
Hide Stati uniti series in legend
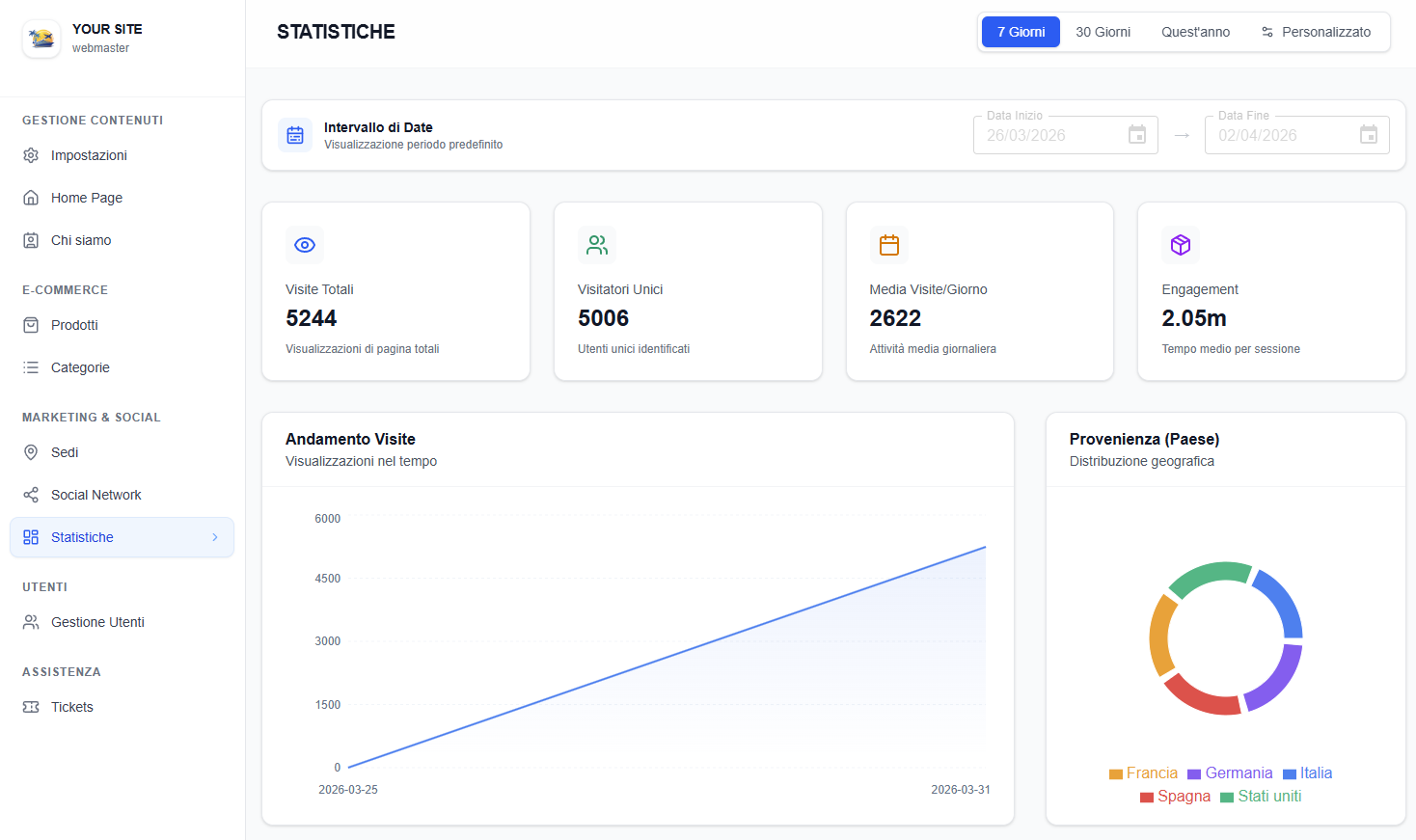coord(1261,797)
